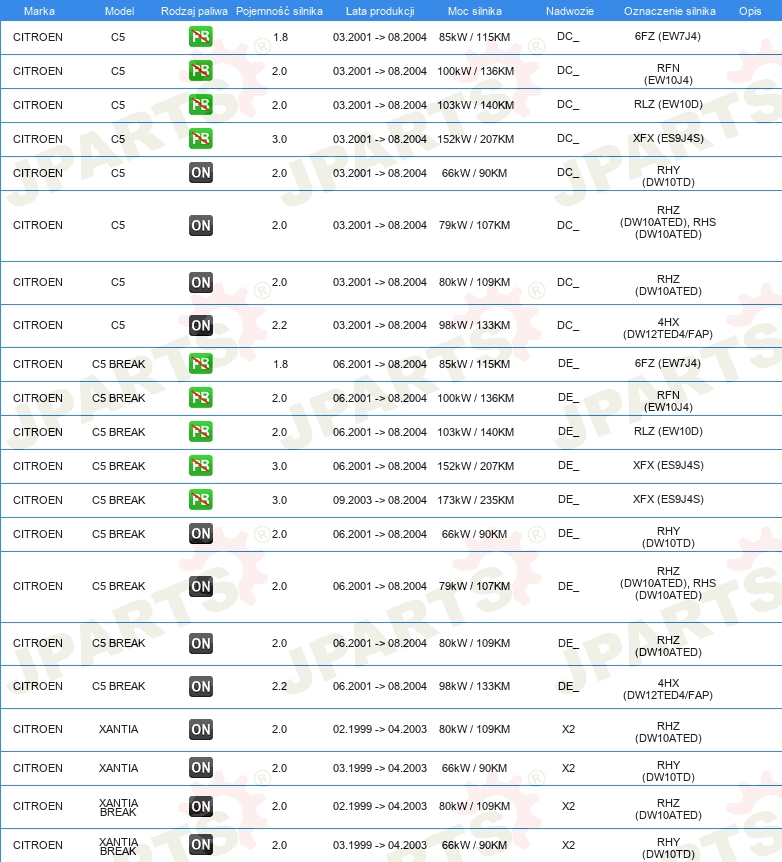782x862 pixels.
Task: Select 'RLZ (EW10D)' in C5 BREAK row
Action: (668, 432)
